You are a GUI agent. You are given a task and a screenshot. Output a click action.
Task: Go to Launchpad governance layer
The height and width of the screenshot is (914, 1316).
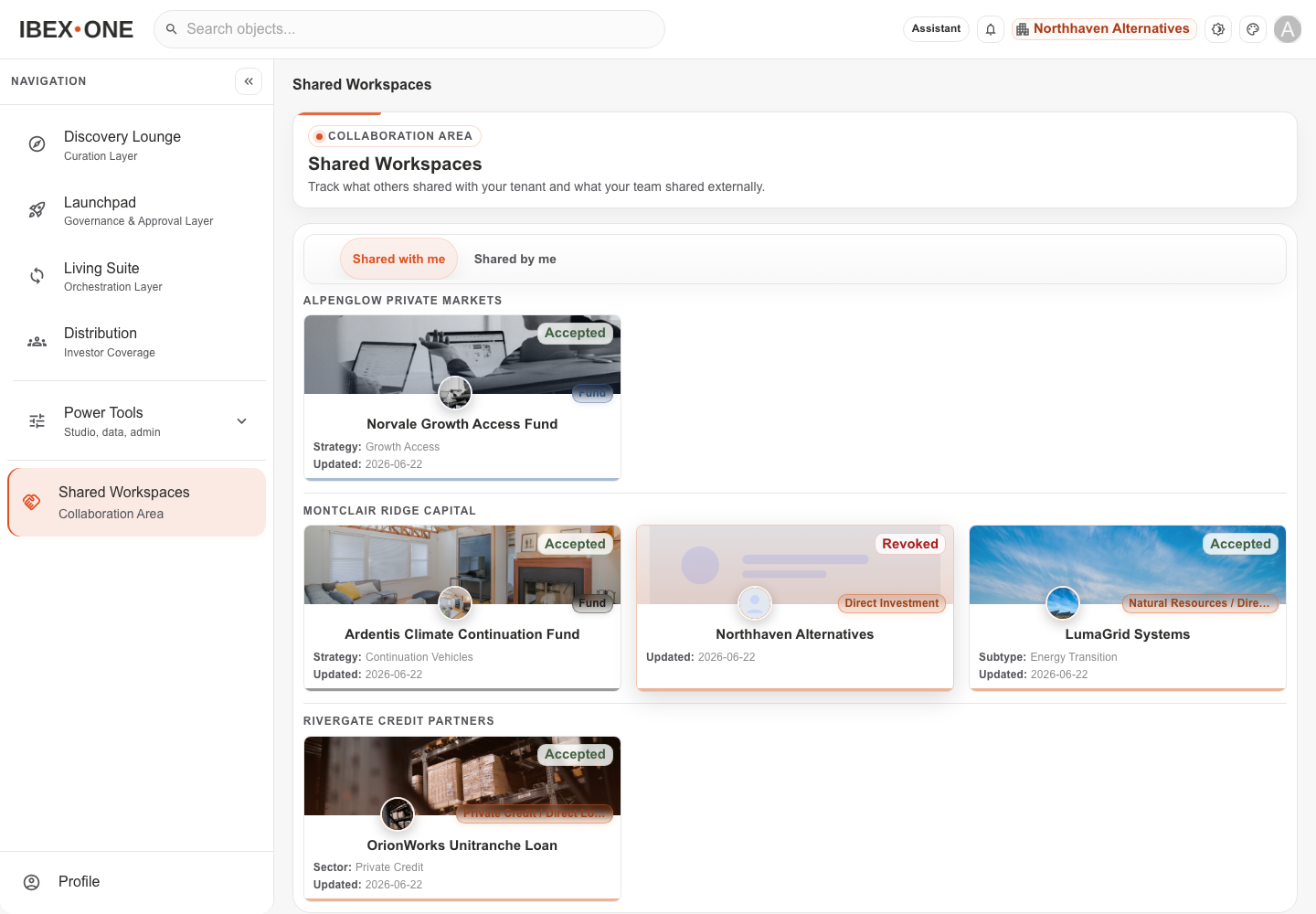[x=137, y=210]
